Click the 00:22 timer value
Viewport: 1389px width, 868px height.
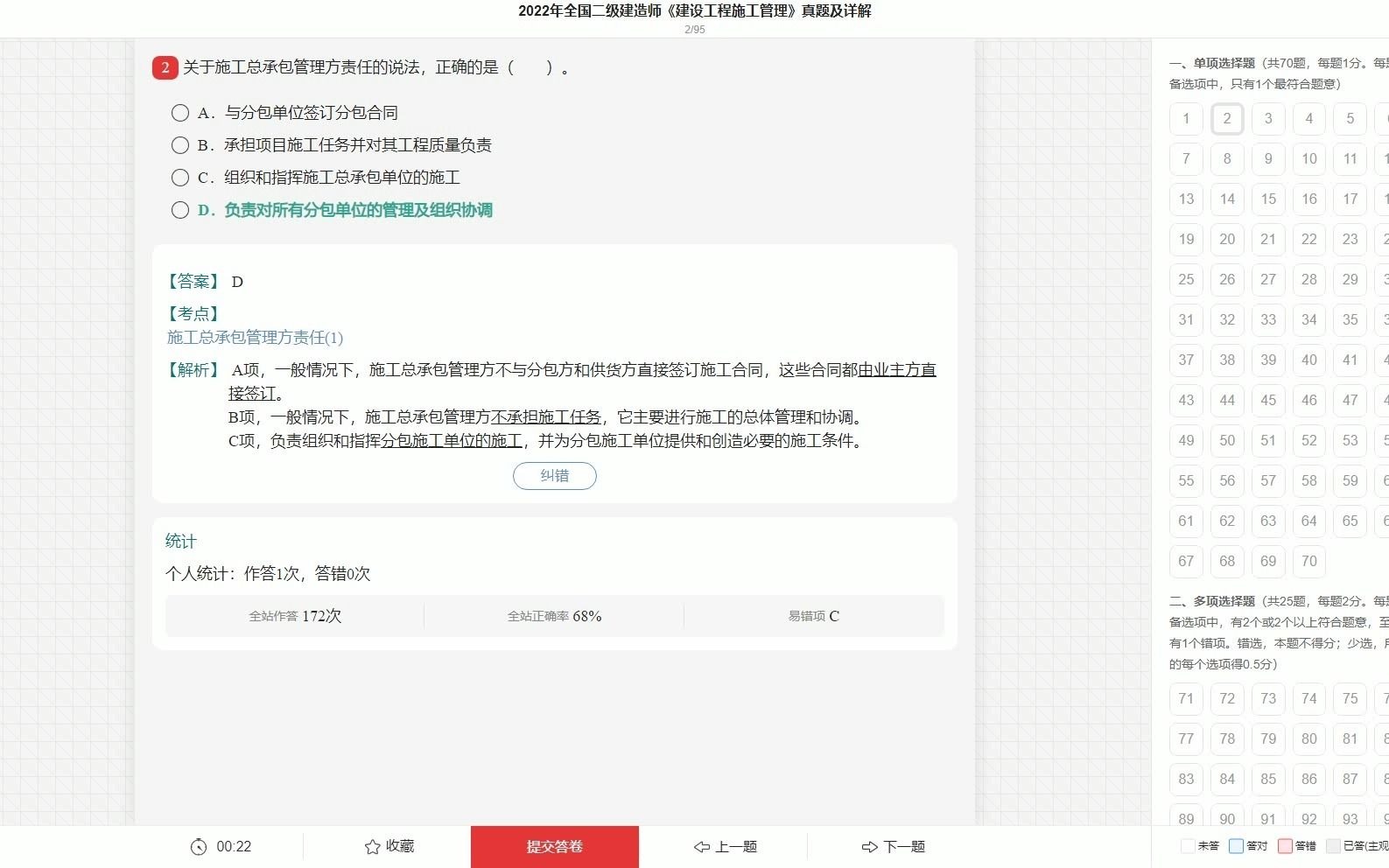coord(234,847)
